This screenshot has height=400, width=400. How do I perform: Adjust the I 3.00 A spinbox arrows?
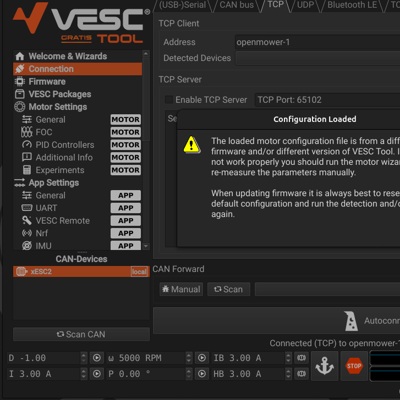pyautogui.click(x=84, y=374)
